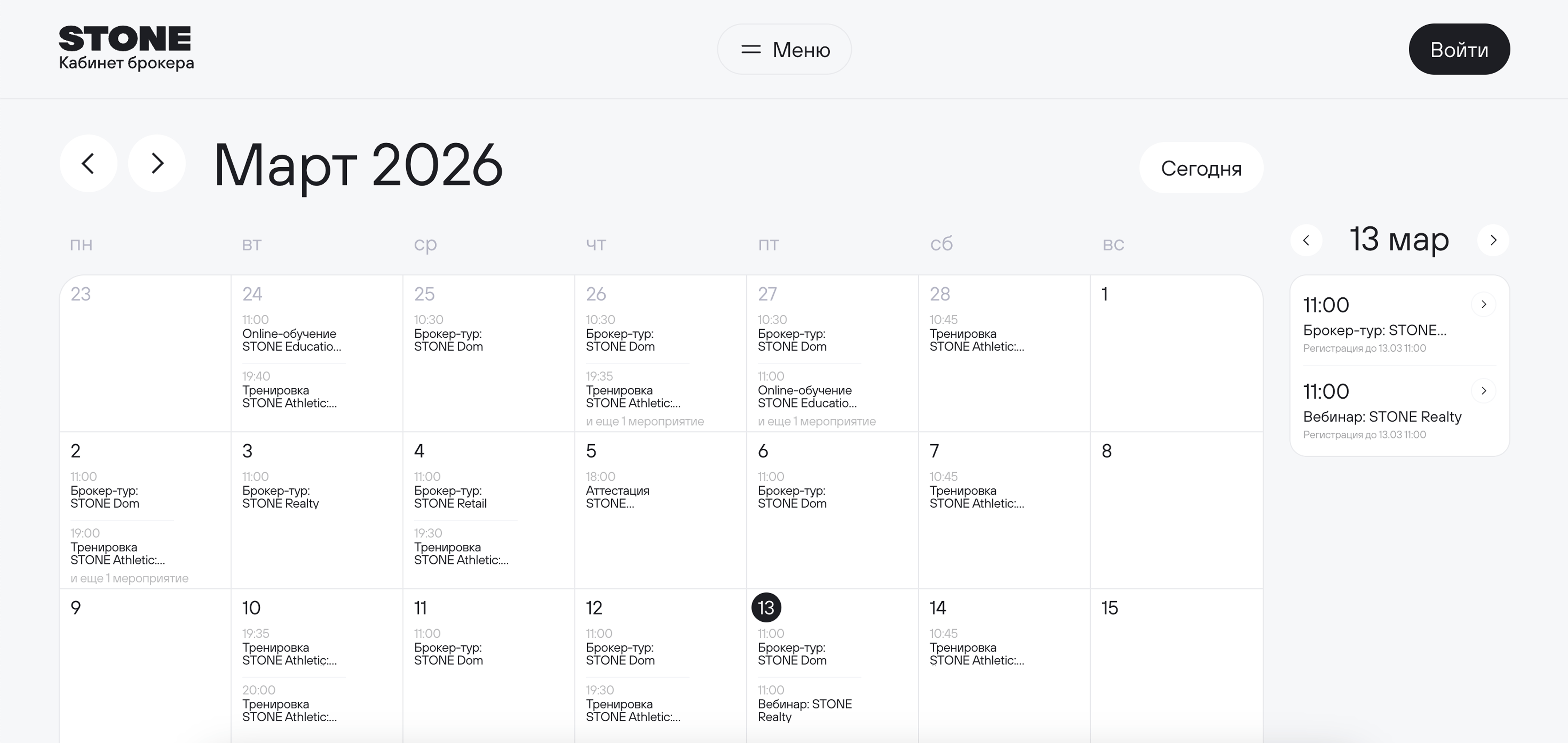
Task: Open the Меню hamburger menu
Action: coord(784,49)
